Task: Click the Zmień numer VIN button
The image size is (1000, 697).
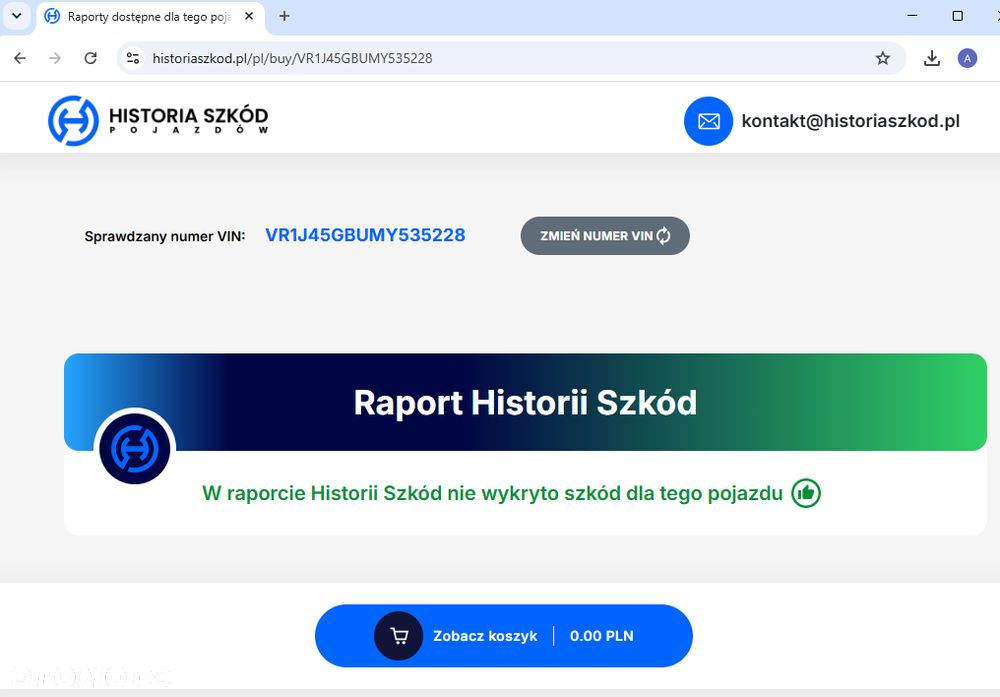Action: (x=605, y=236)
